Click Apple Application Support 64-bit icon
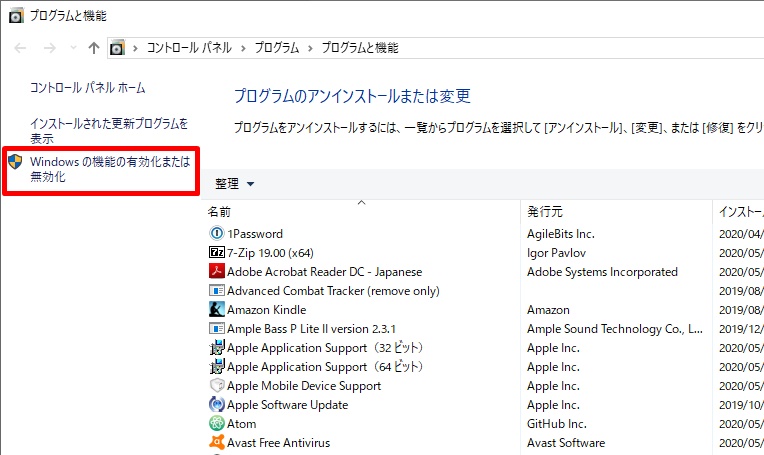764x455 pixels. (216, 366)
